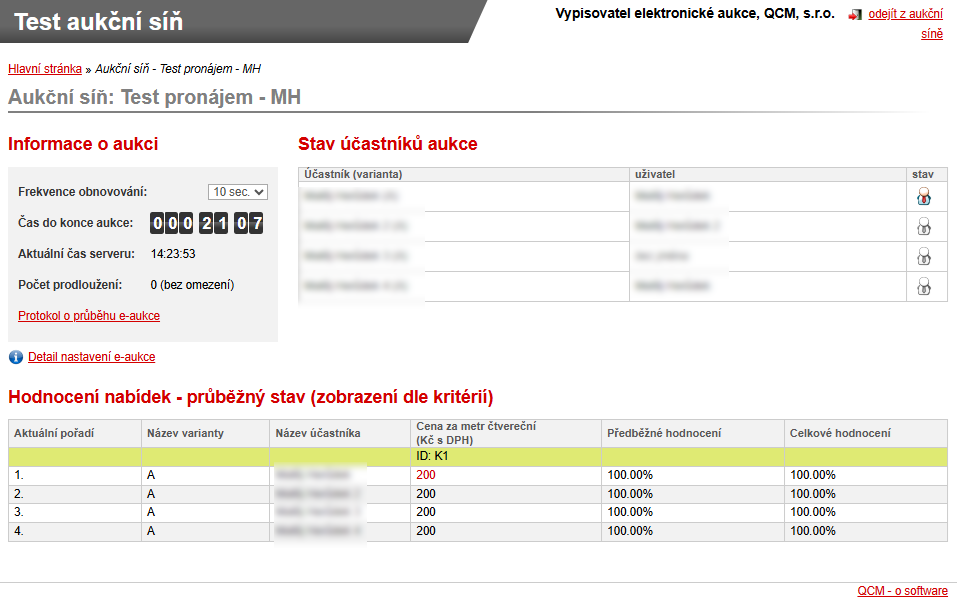Click the exit door icon in header
This screenshot has height=604, width=957.
854,16
